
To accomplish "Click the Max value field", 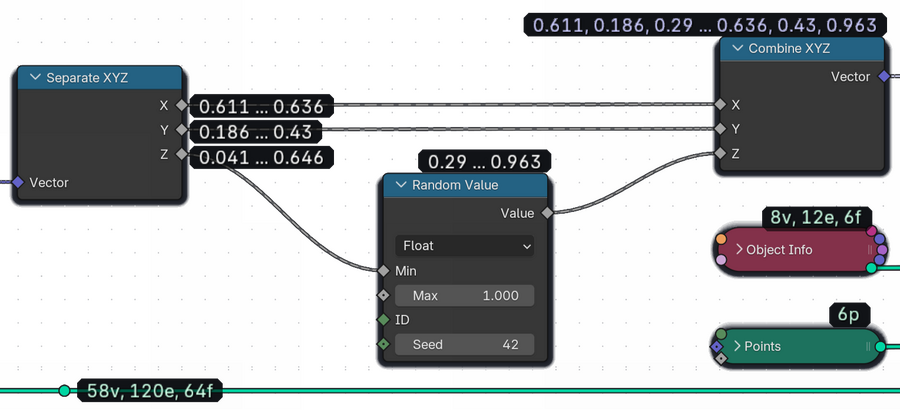I will pos(465,296).
